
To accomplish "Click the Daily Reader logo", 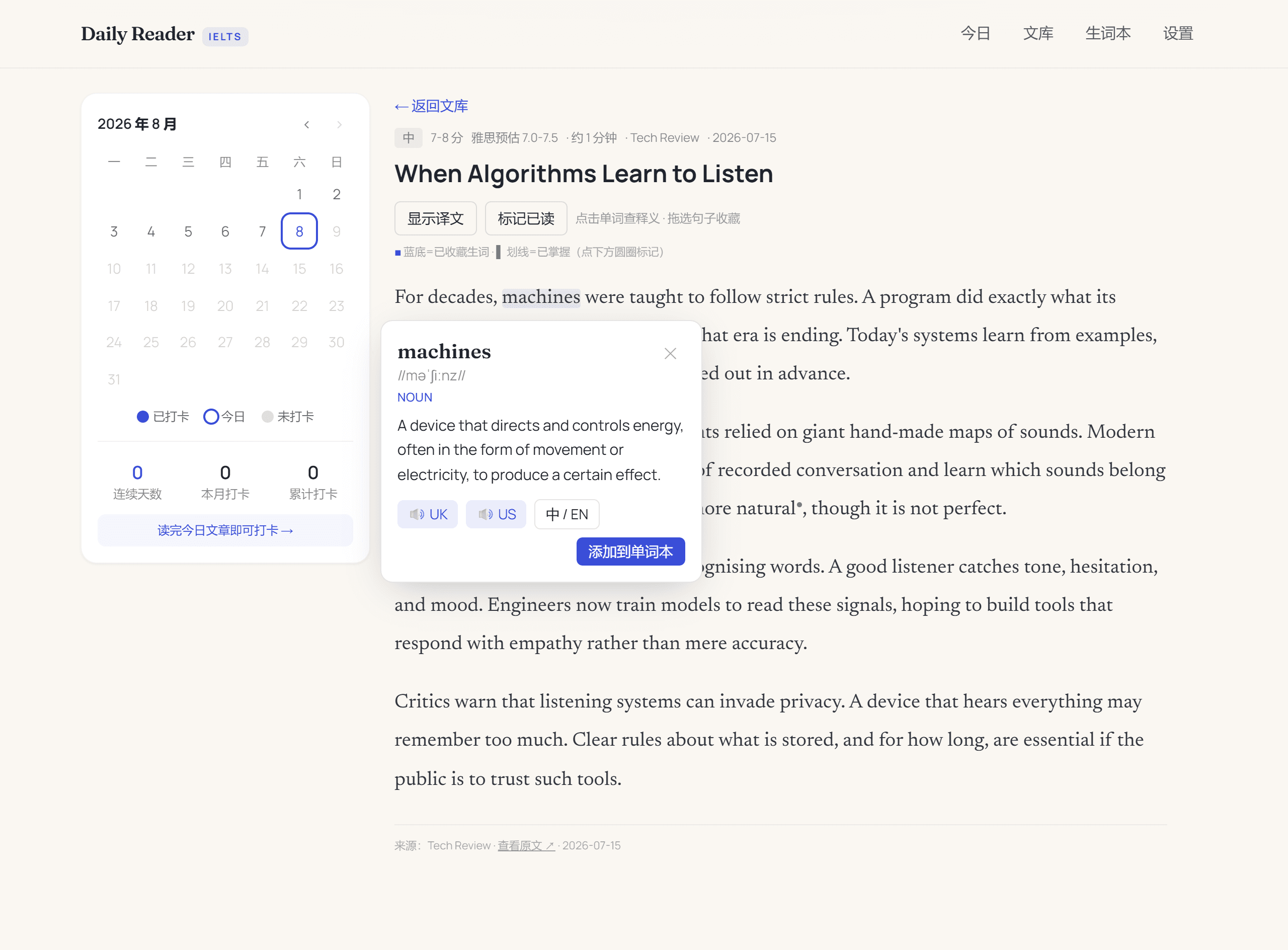I will coord(138,34).
